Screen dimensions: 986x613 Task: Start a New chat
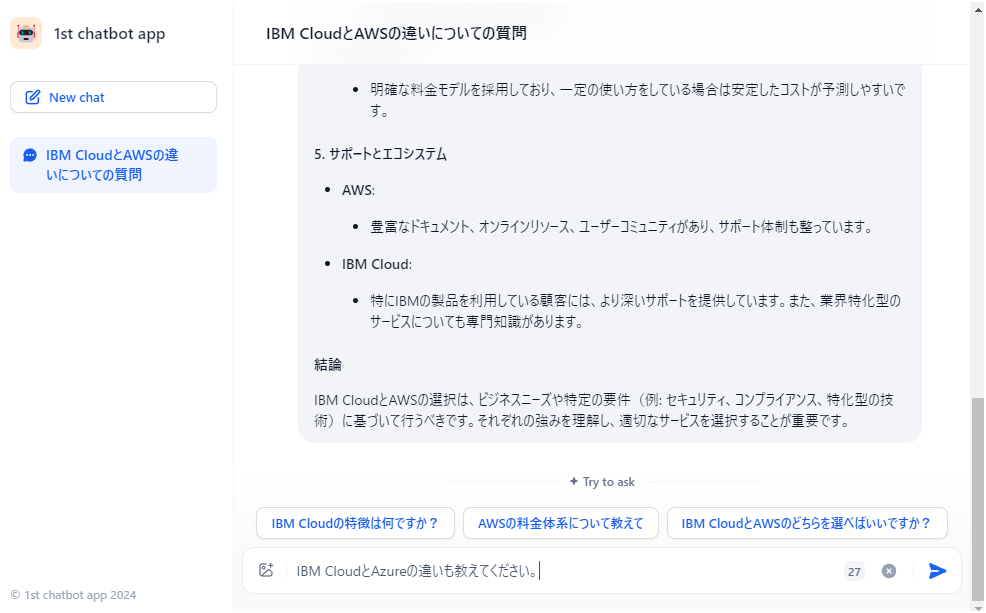pos(113,97)
